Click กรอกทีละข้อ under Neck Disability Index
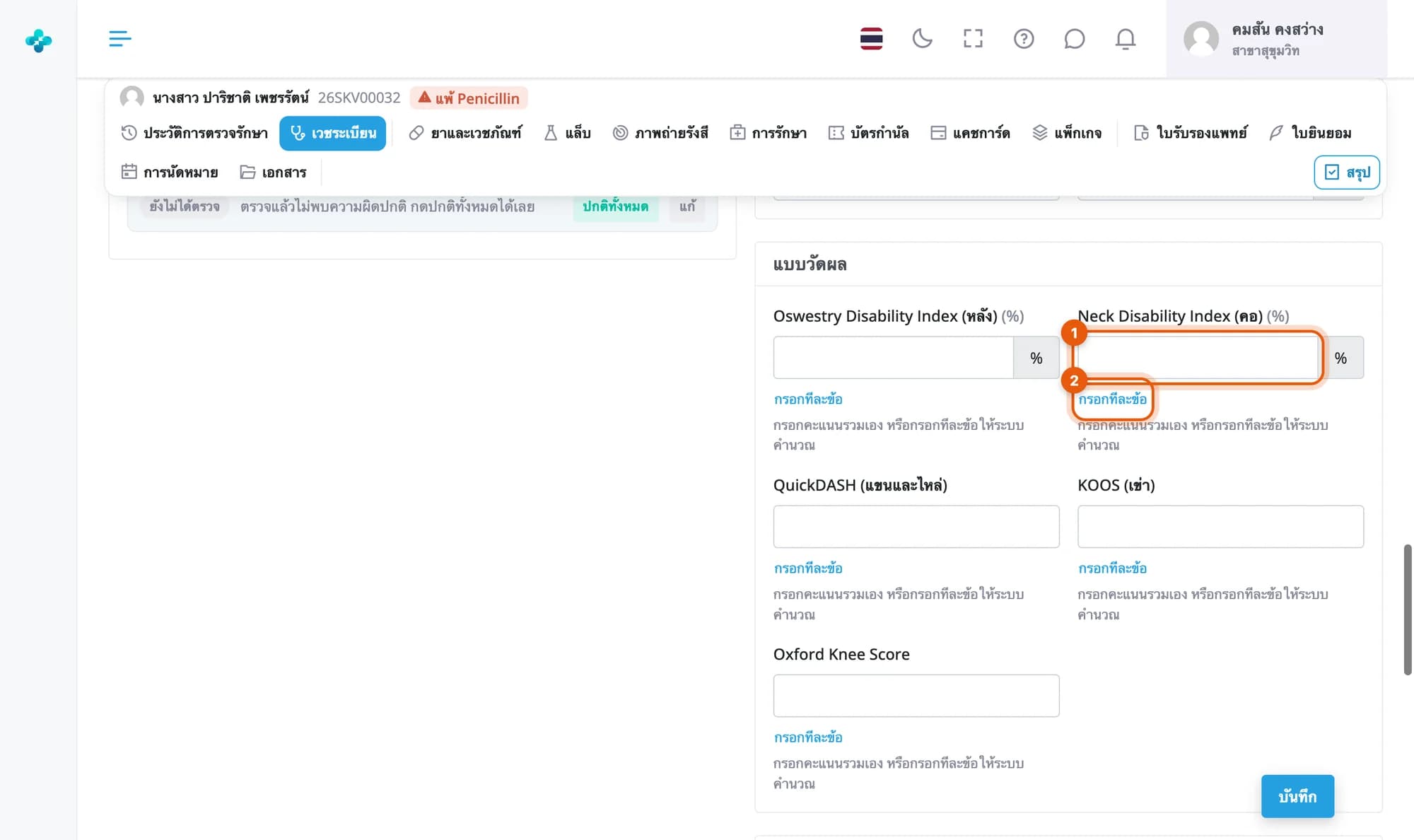 click(1112, 399)
